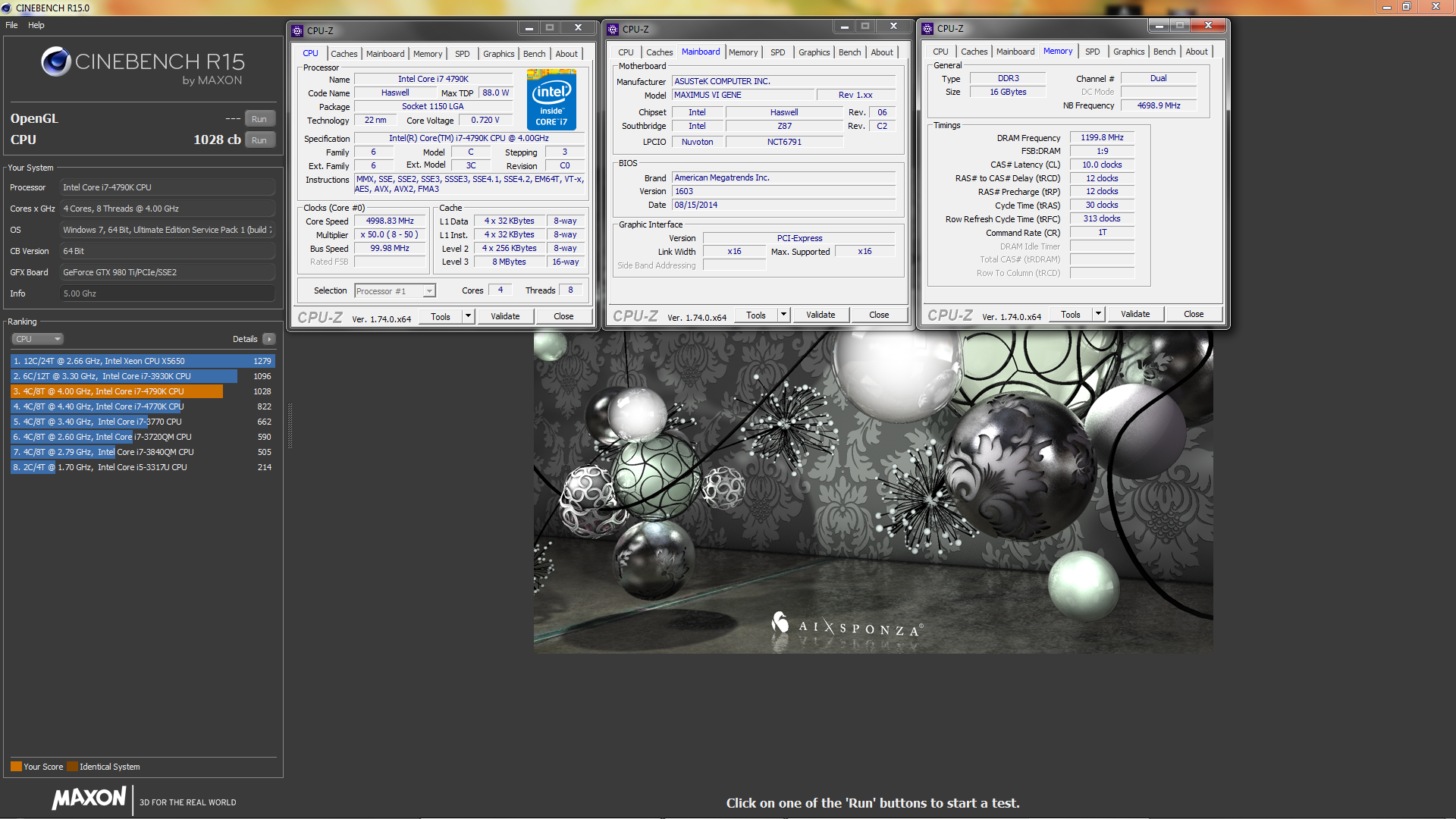Image resolution: width=1456 pixels, height=819 pixels.
Task: Click the motherboard model MAXIMUS VI GENE
Action: pos(742,95)
